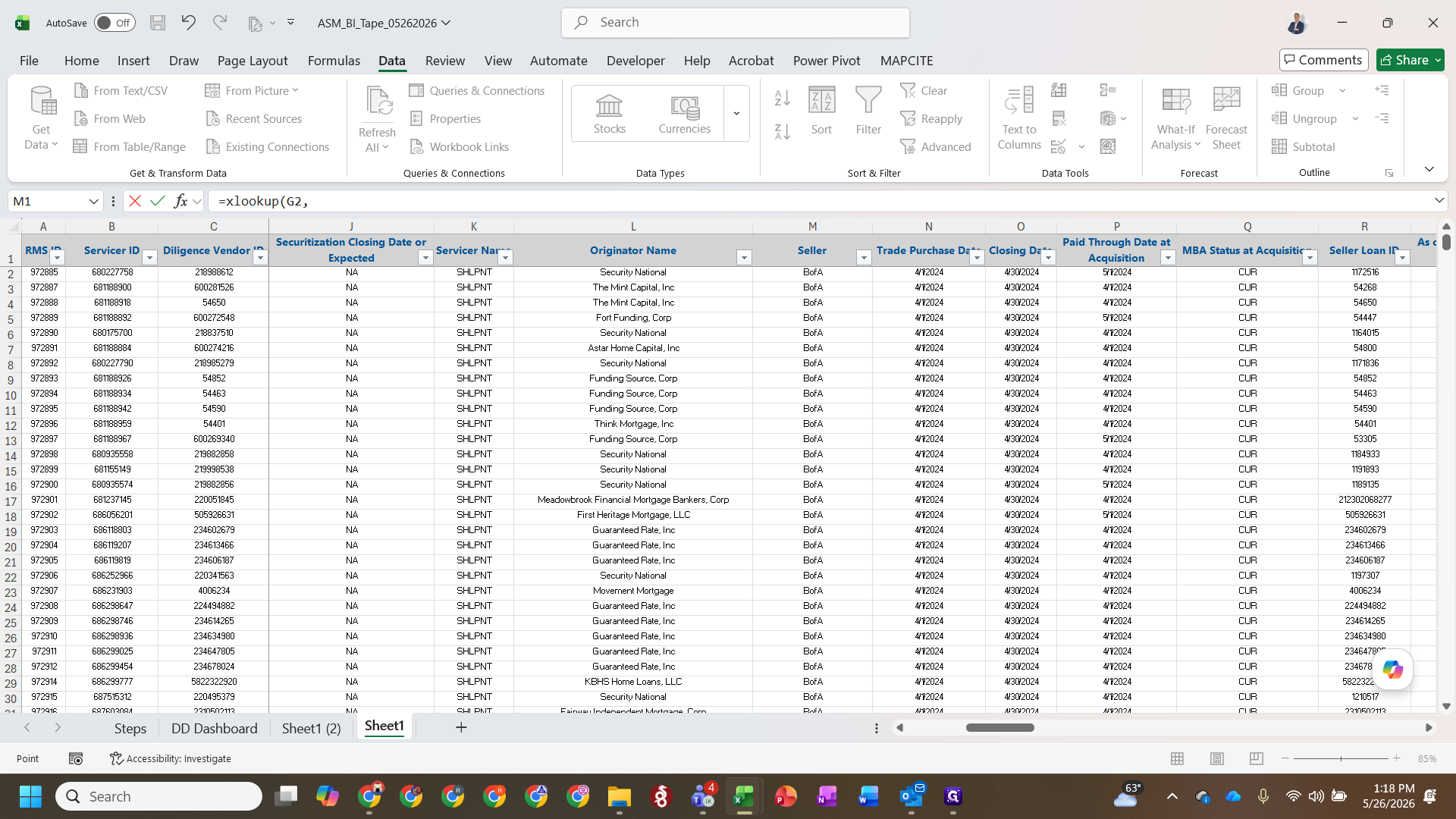This screenshot has width=1456, height=819.
Task: Cancel formula entry with X icon
Action: click(135, 201)
